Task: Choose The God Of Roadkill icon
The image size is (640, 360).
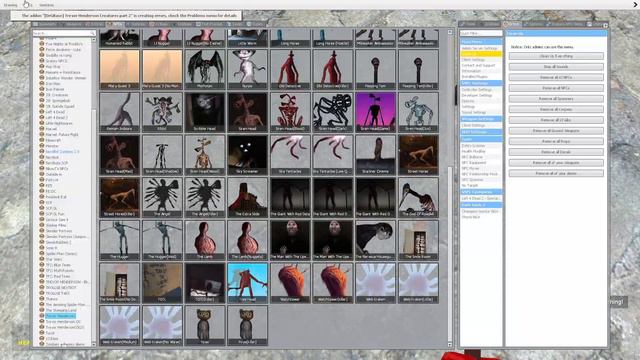Action: click(x=418, y=197)
